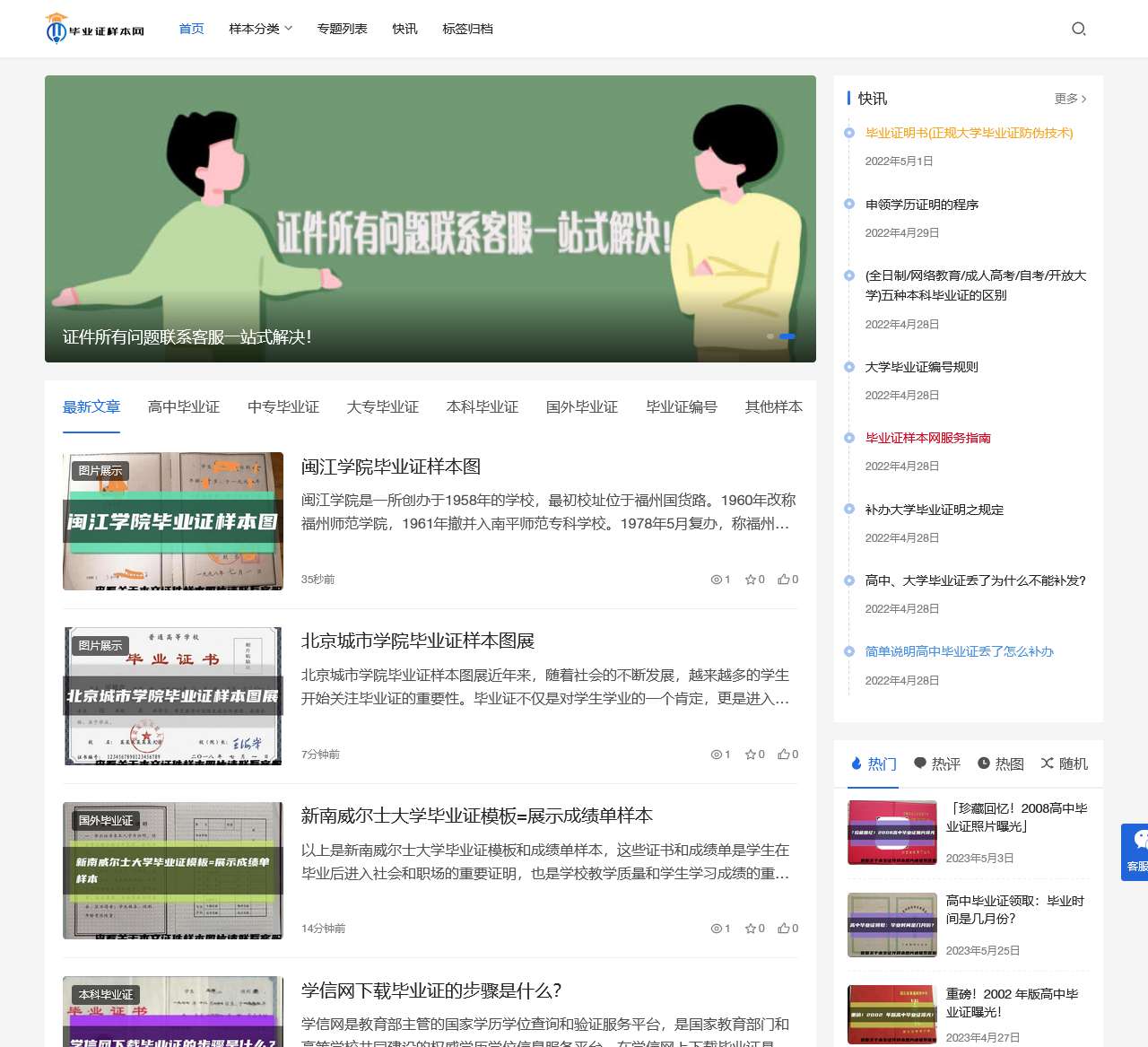Open 高中毕业证领取:毕业时间是几月份? link

coord(1015,910)
